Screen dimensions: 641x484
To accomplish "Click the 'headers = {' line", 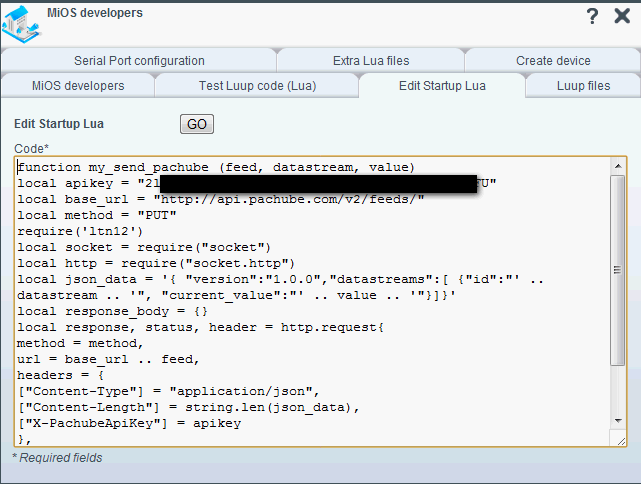I will click(61, 375).
